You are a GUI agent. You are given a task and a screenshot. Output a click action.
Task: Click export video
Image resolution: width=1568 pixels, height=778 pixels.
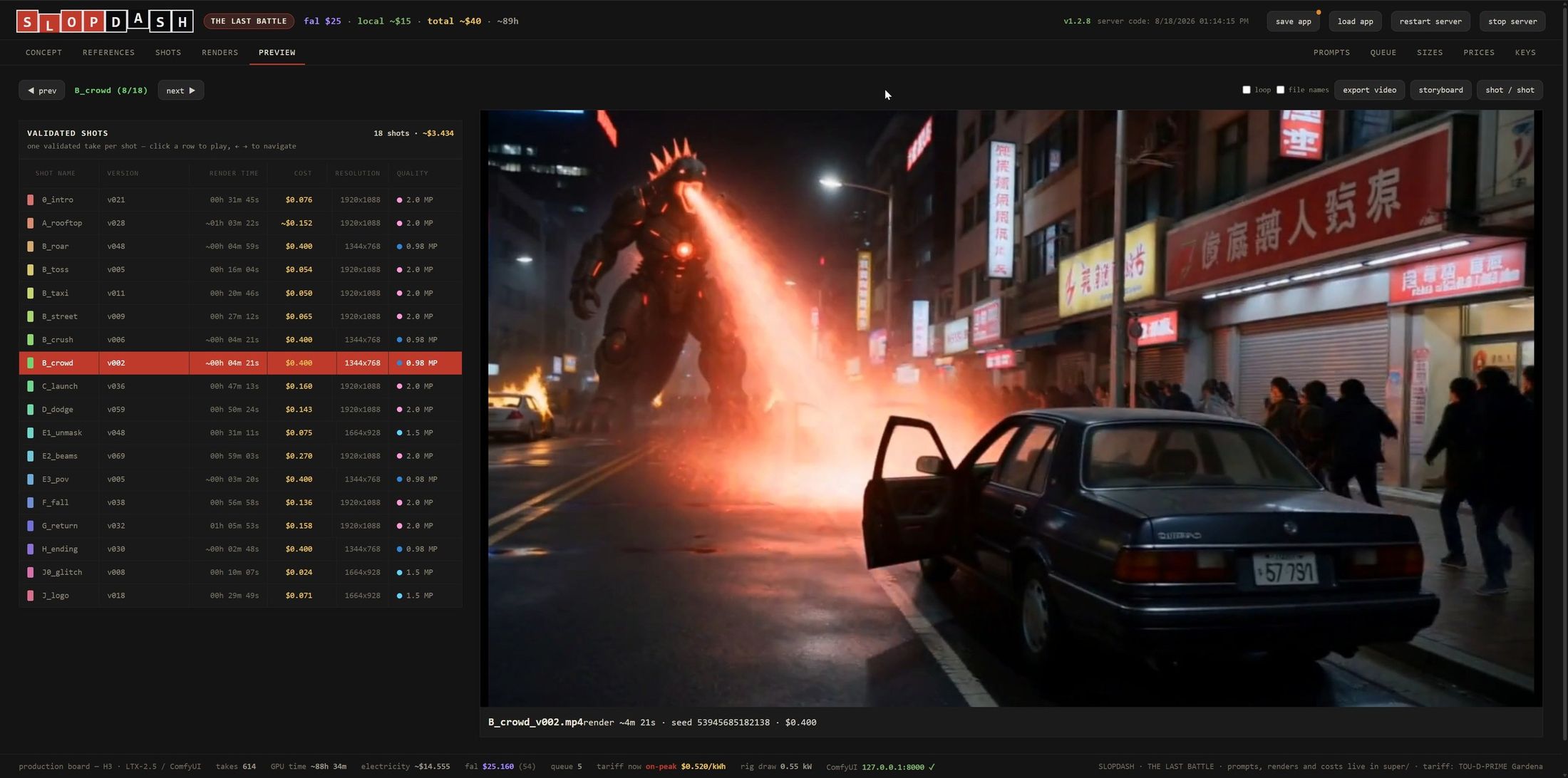pyautogui.click(x=1369, y=90)
